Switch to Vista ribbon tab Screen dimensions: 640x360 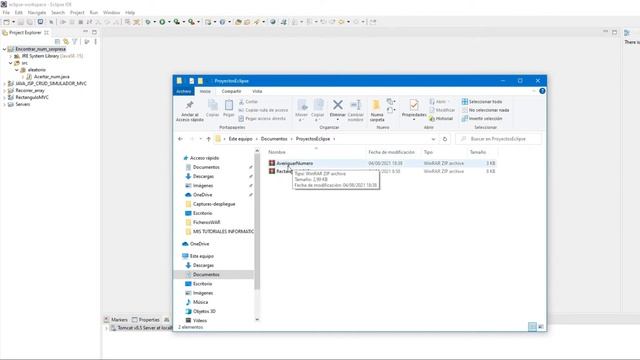(x=257, y=91)
